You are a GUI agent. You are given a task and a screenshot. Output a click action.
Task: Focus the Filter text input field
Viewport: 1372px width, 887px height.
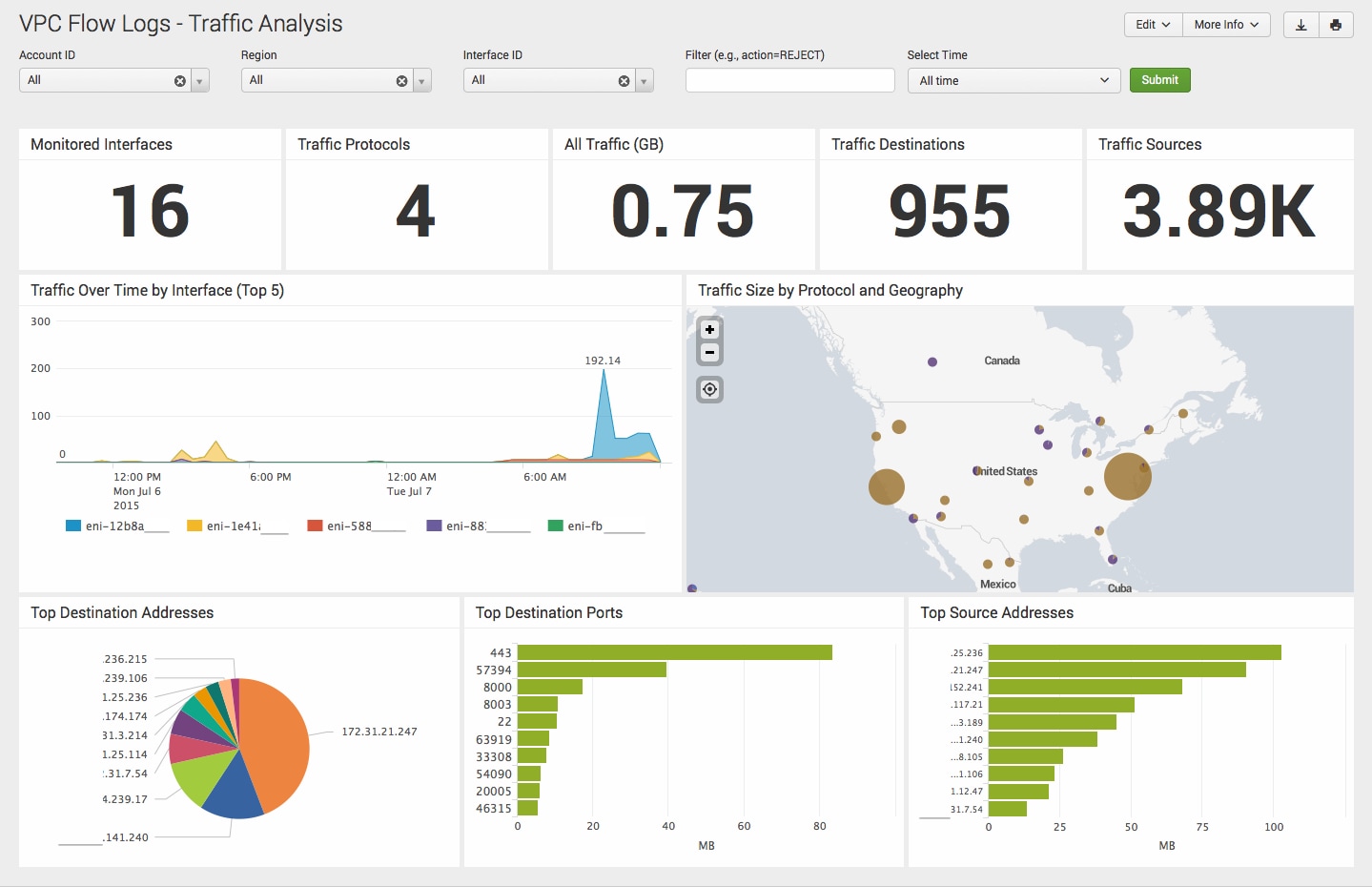pyautogui.click(x=789, y=80)
